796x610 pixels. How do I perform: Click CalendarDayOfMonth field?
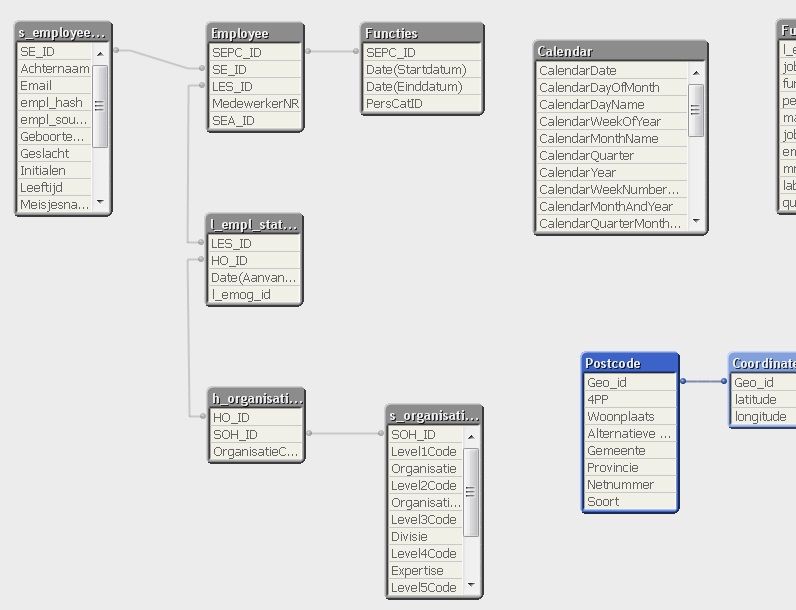pyautogui.click(x=612, y=88)
